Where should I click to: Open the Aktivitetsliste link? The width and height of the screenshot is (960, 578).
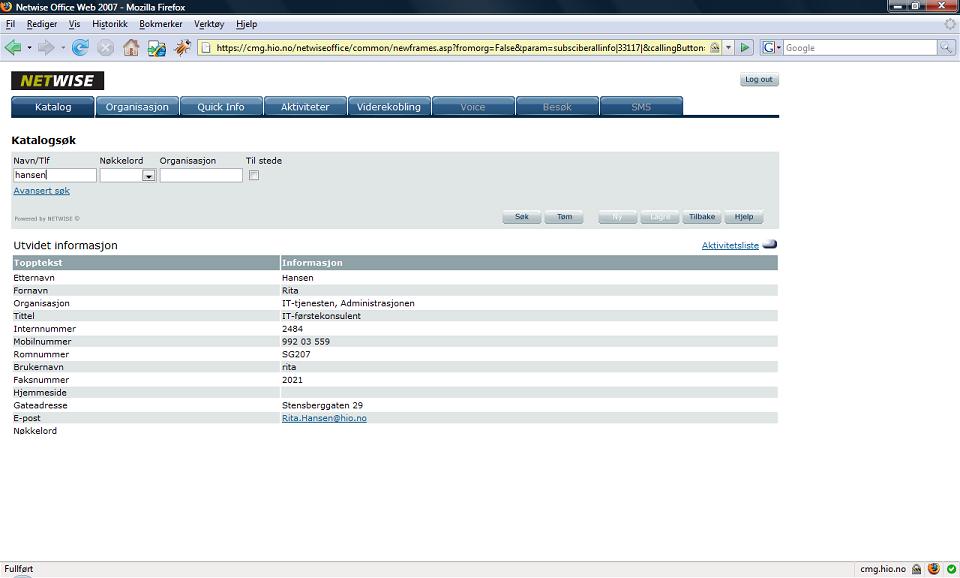[x=730, y=246]
